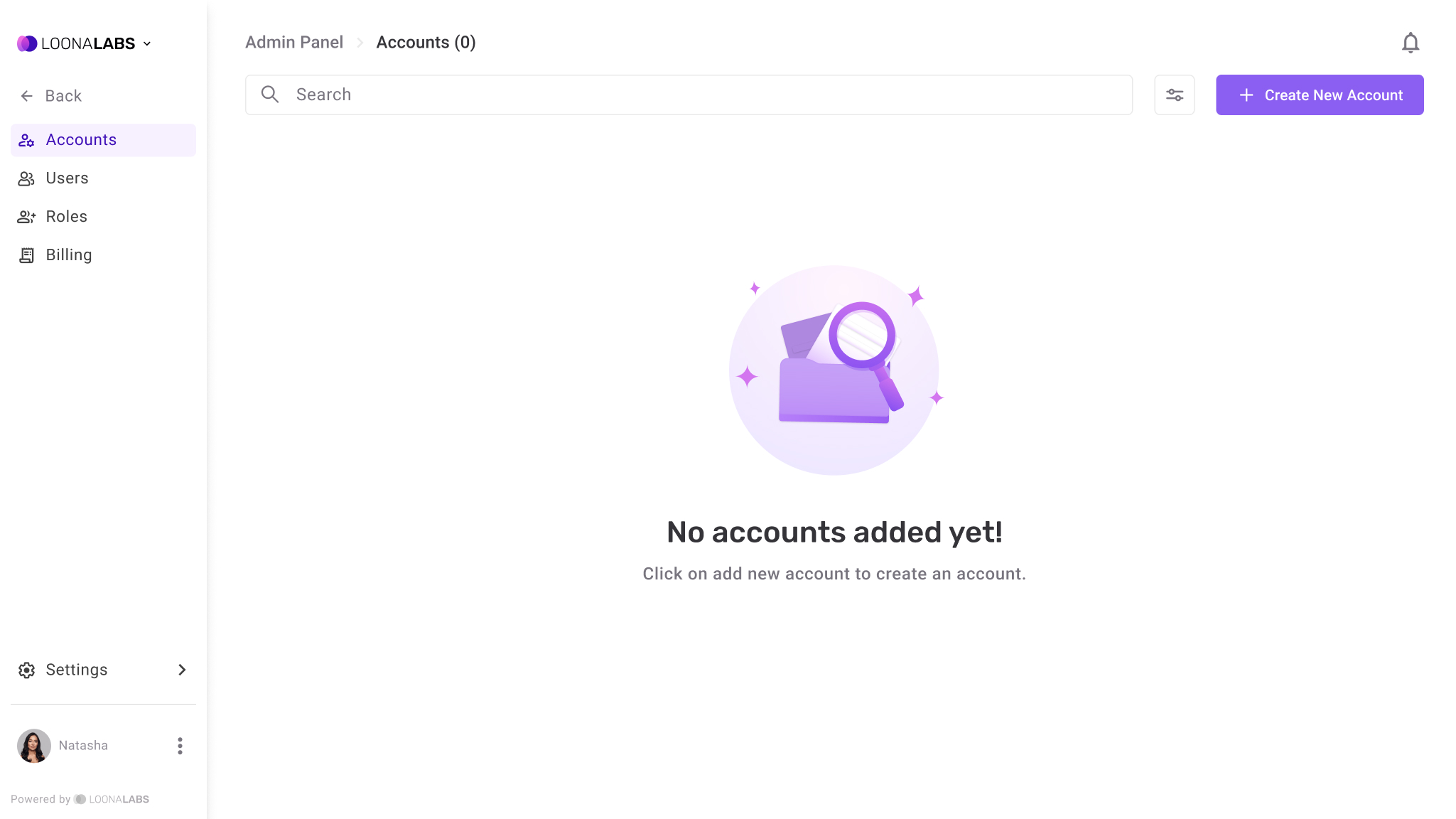Click the Back navigation arrow

click(26, 96)
